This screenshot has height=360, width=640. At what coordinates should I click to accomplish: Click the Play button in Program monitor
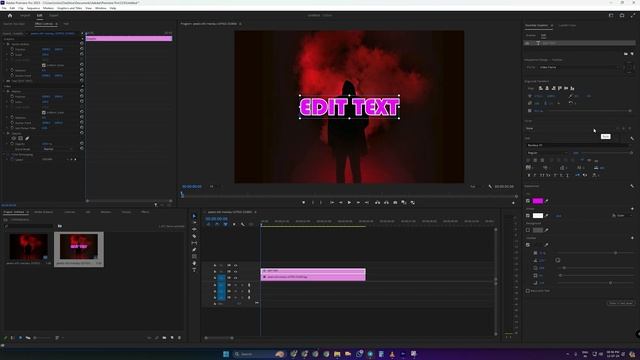pyautogui.click(x=349, y=202)
